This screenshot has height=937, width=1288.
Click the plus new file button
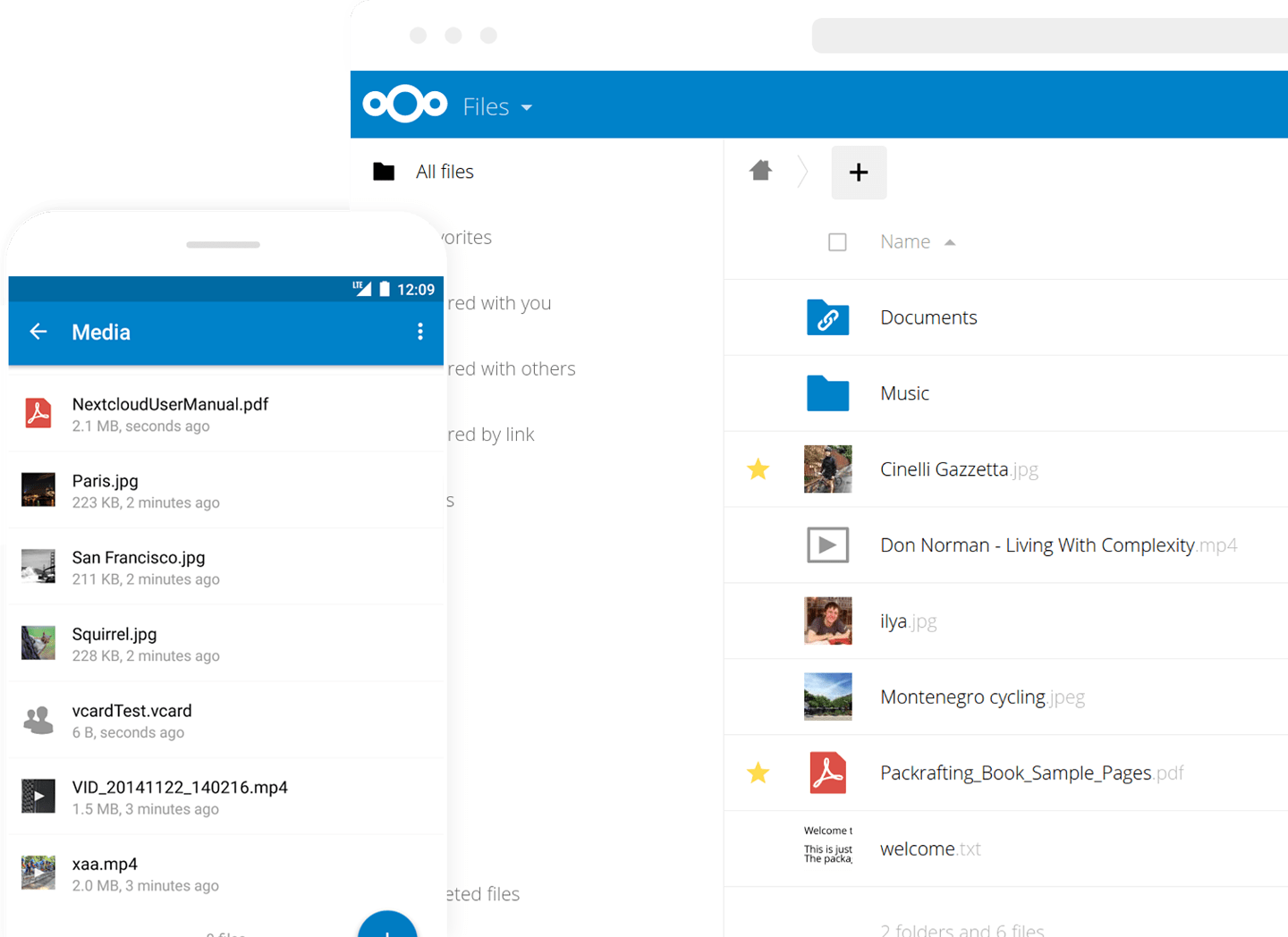[859, 173]
